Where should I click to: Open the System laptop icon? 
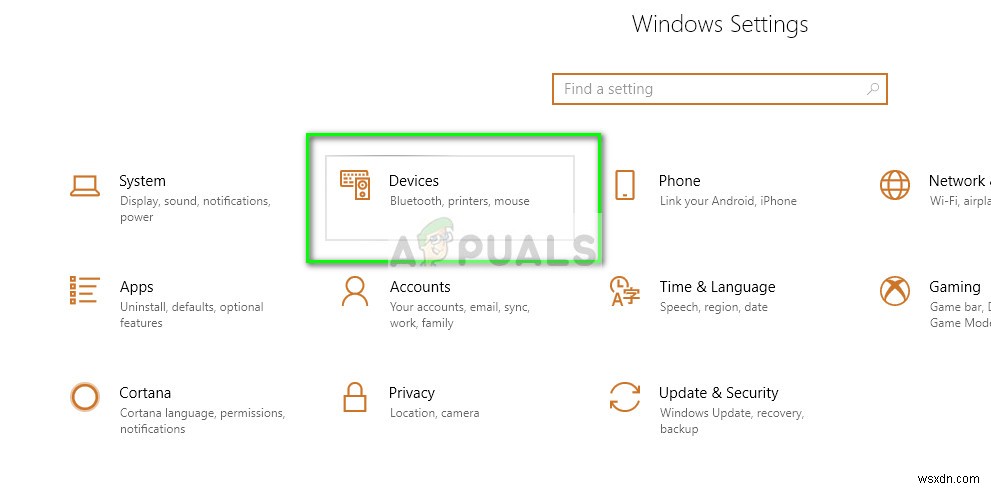coord(85,186)
